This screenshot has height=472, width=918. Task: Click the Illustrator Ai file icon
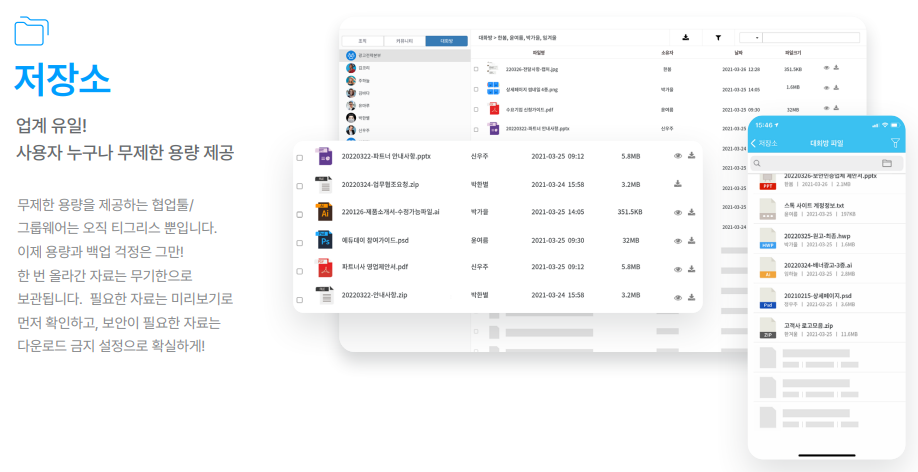point(324,212)
